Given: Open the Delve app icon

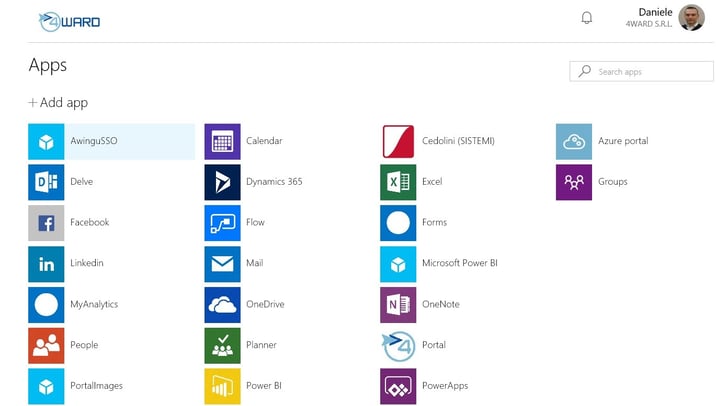Looking at the screenshot, I should click(46, 182).
